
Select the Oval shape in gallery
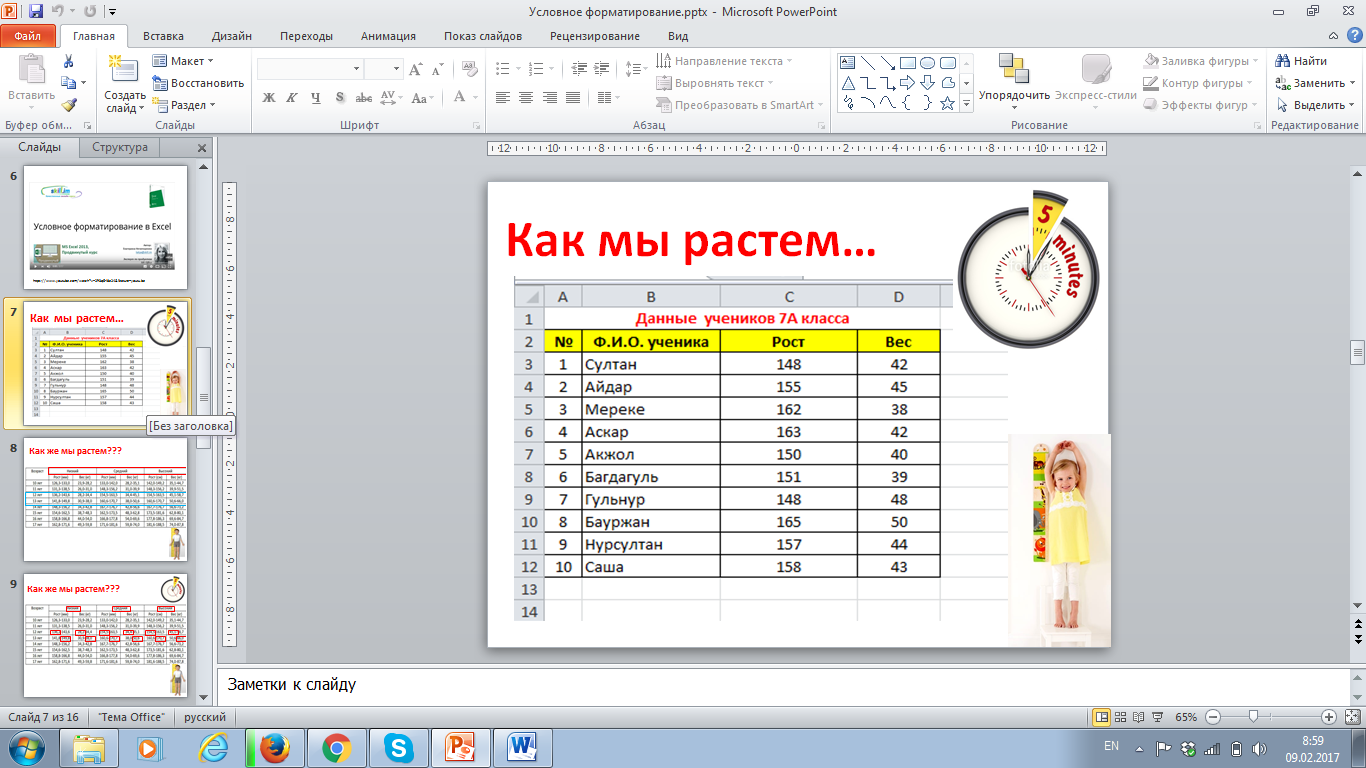pos(927,62)
